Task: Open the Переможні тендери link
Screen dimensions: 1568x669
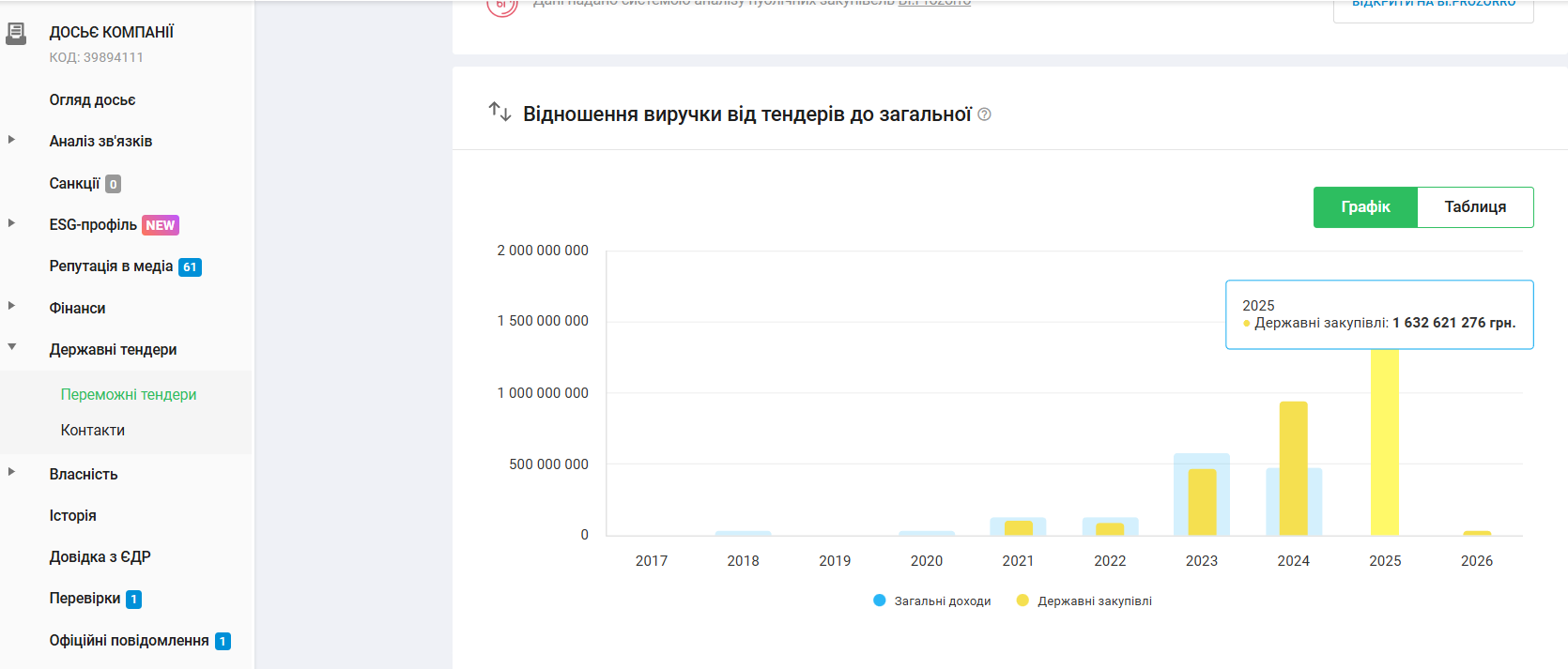Action: pyautogui.click(x=128, y=395)
